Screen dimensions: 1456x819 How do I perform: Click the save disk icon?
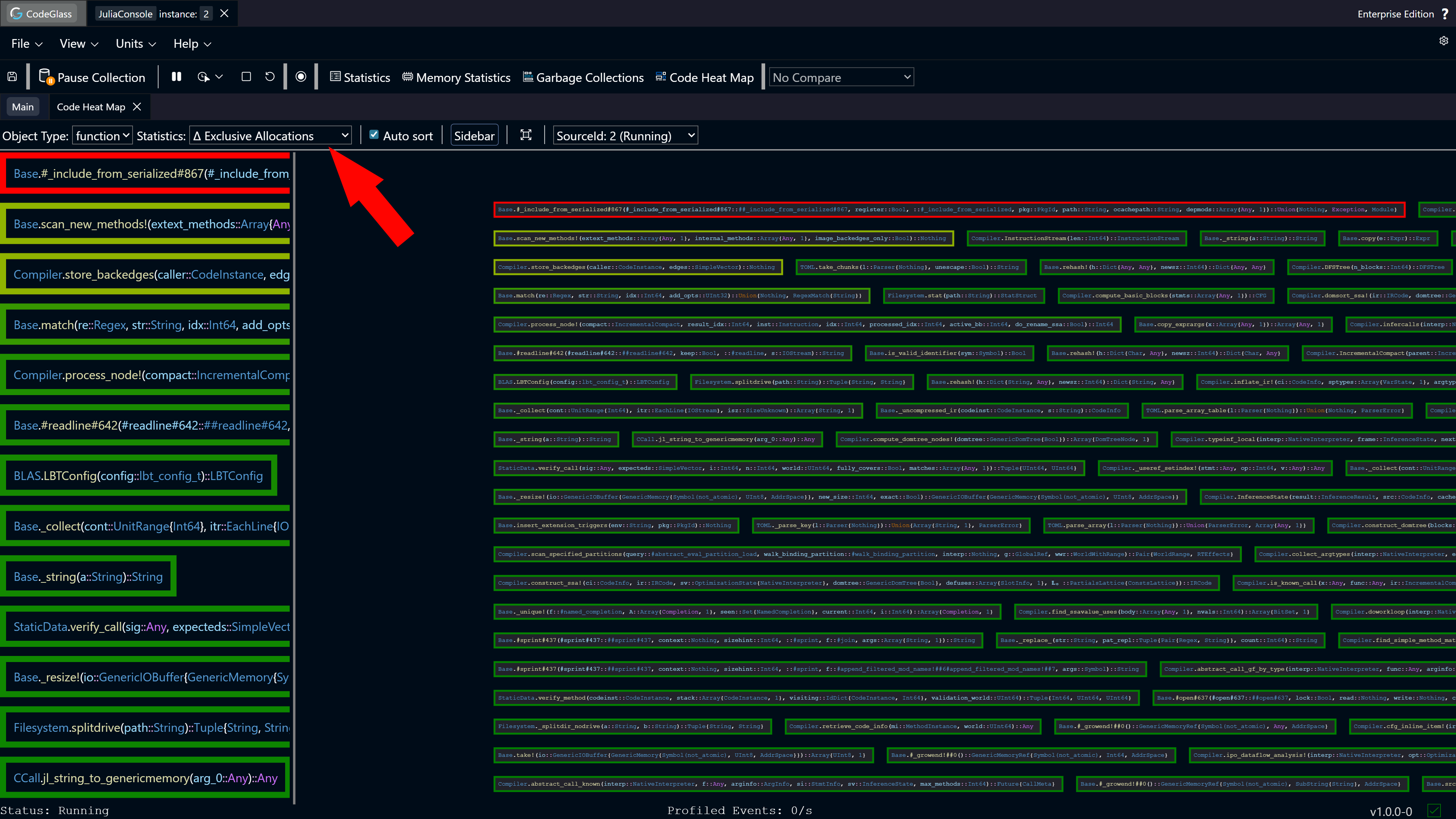click(x=13, y=77)
